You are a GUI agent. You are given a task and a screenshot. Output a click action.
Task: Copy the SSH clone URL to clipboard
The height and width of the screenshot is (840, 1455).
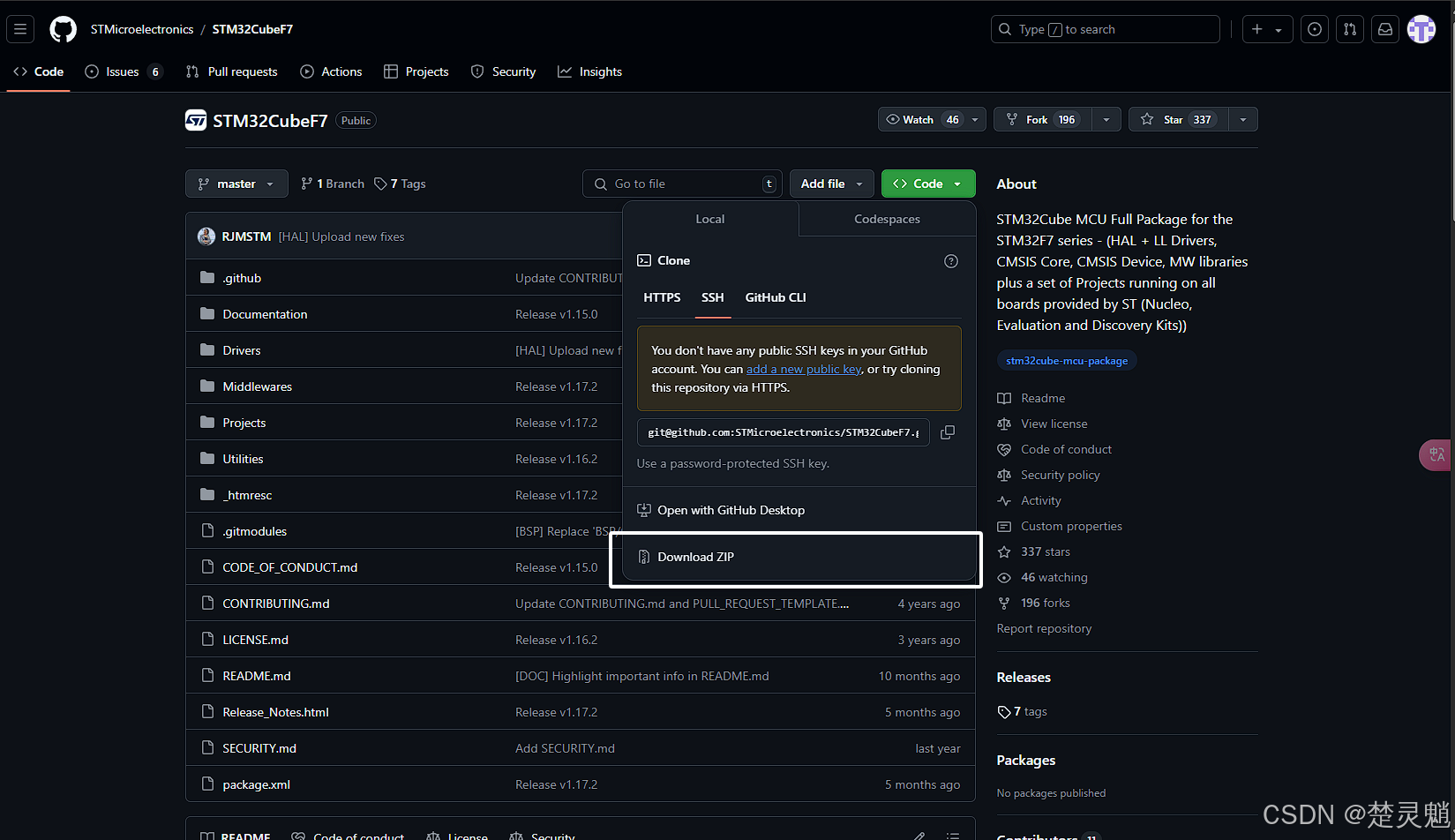click(948, 432)
